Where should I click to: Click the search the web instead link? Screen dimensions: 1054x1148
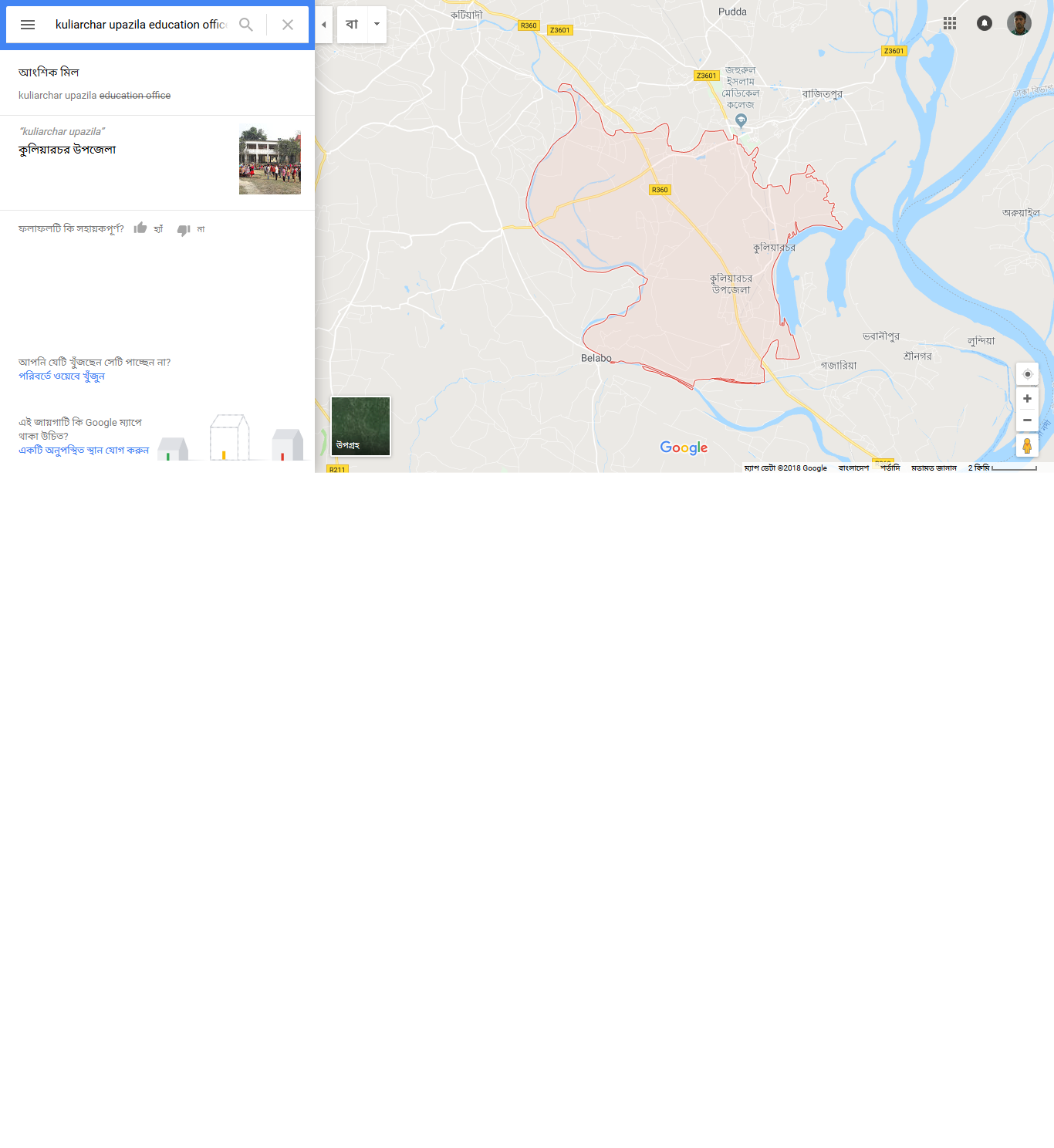pos(62,376)
